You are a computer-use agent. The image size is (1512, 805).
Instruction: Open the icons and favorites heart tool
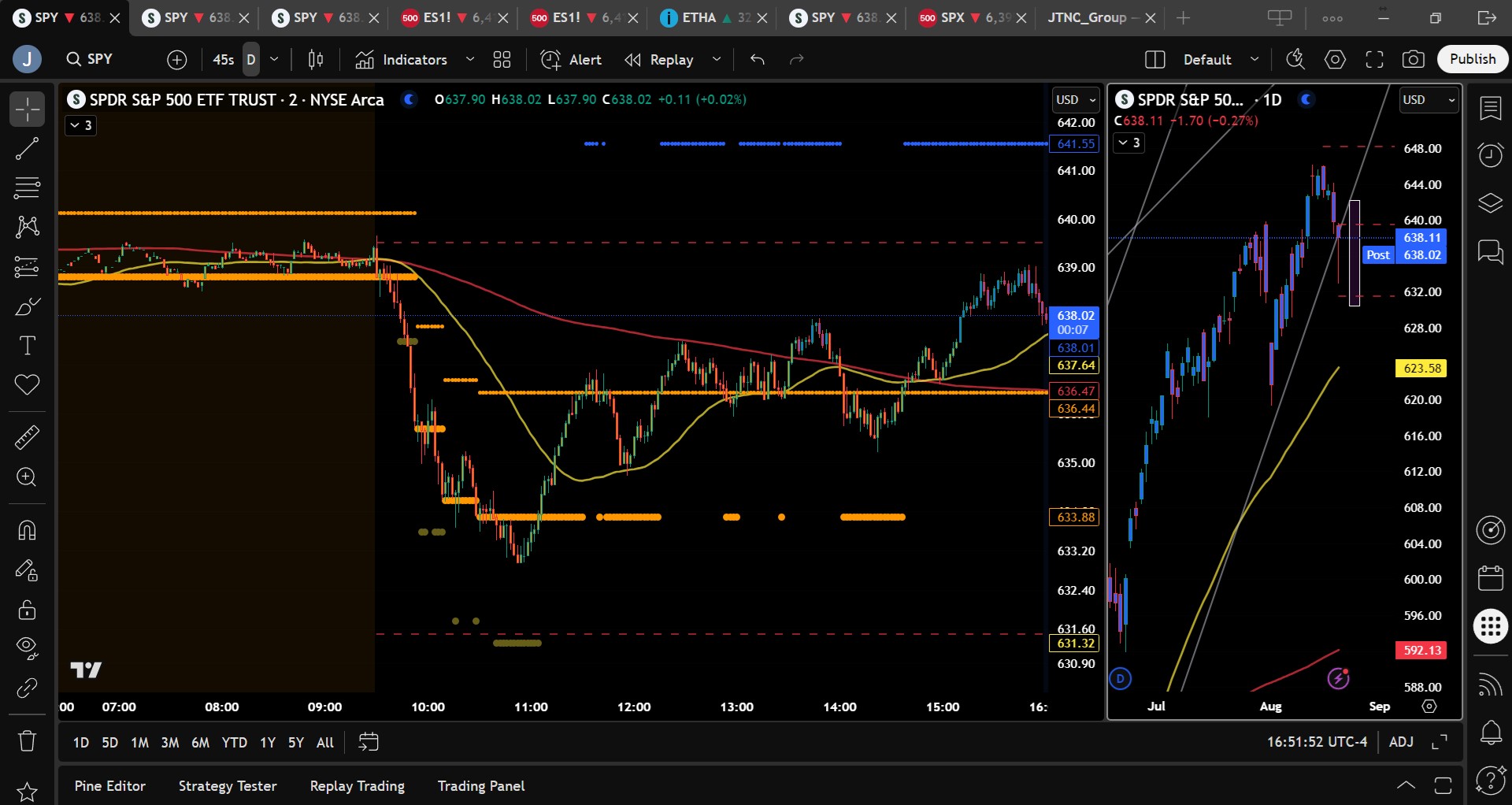coord(27,384)
